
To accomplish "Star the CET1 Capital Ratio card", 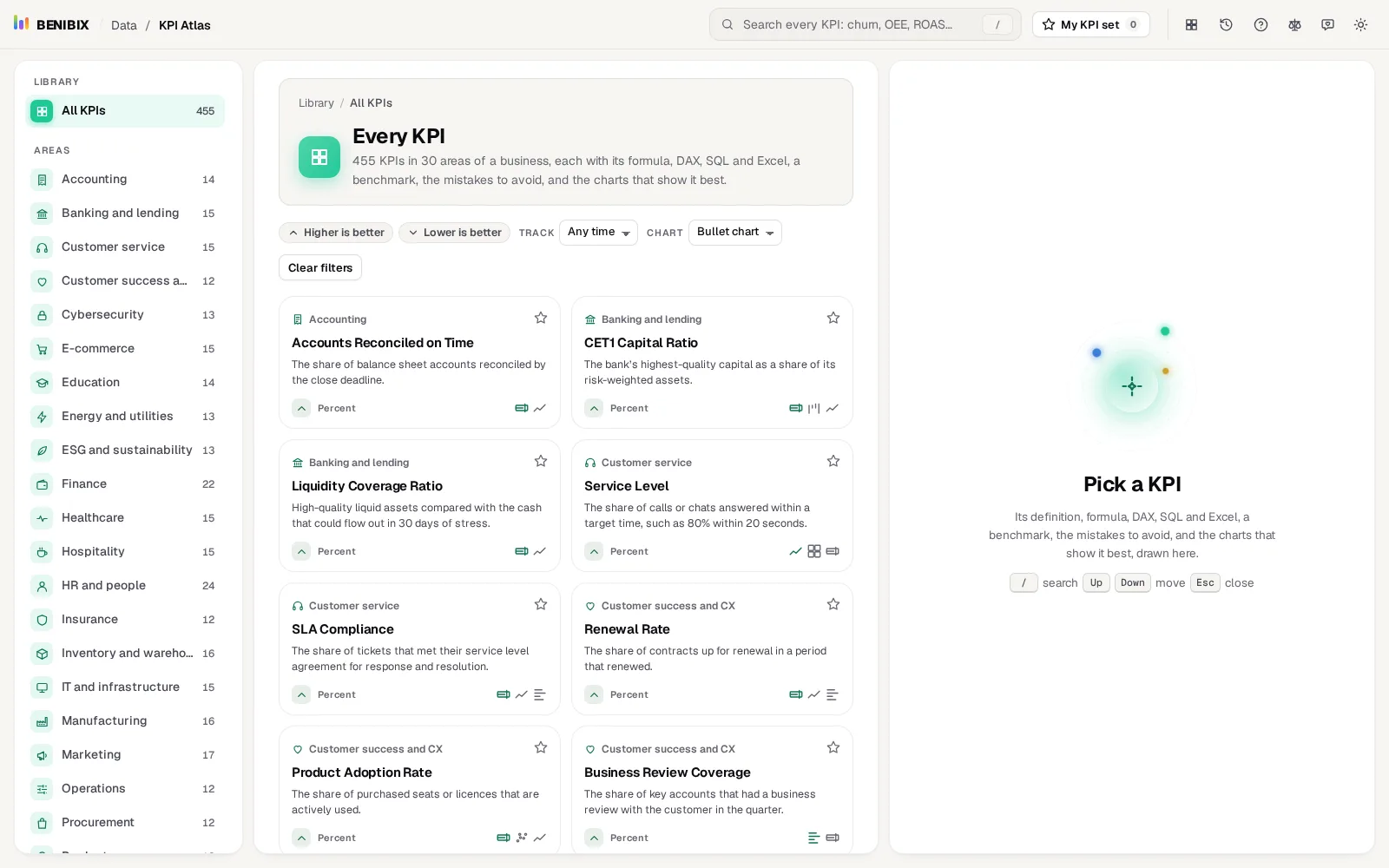I will (833, 319).
